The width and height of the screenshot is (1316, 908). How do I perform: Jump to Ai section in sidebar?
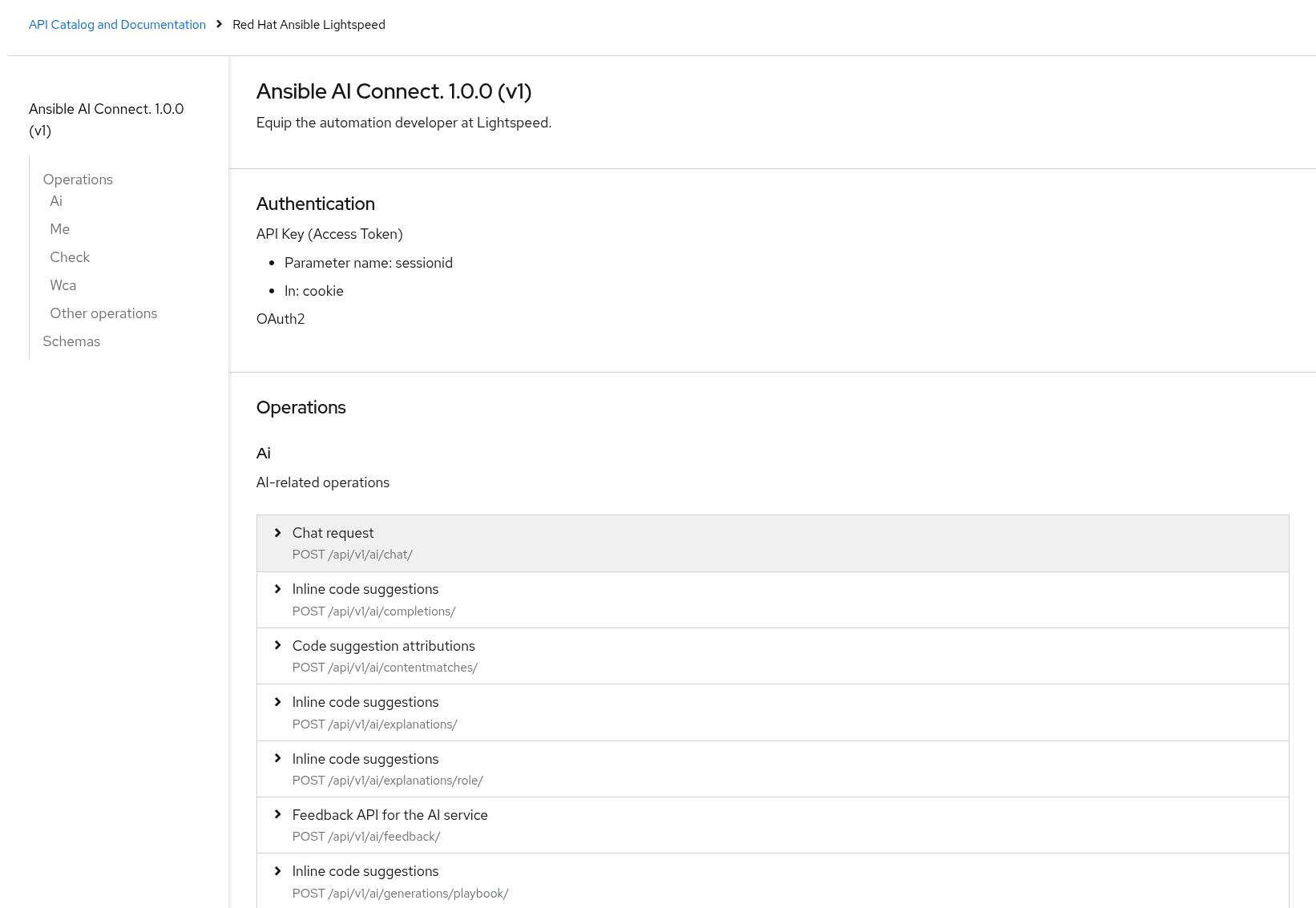pyautogui.click(x=56, y=201)
